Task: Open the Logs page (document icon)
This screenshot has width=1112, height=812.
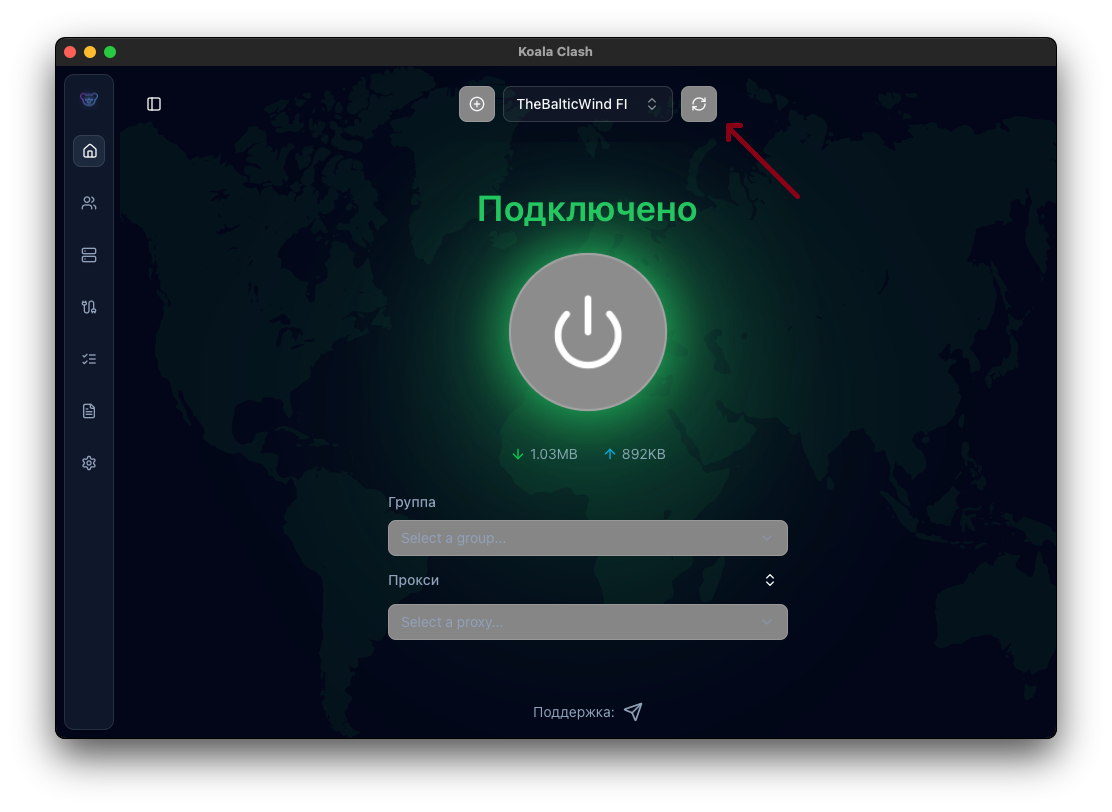Action: coord(89,411)
